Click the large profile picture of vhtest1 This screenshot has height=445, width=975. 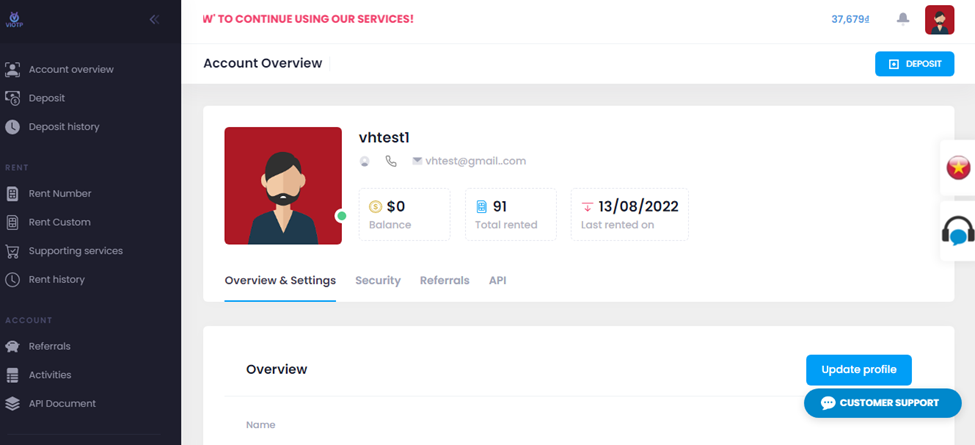pos(283,186)
